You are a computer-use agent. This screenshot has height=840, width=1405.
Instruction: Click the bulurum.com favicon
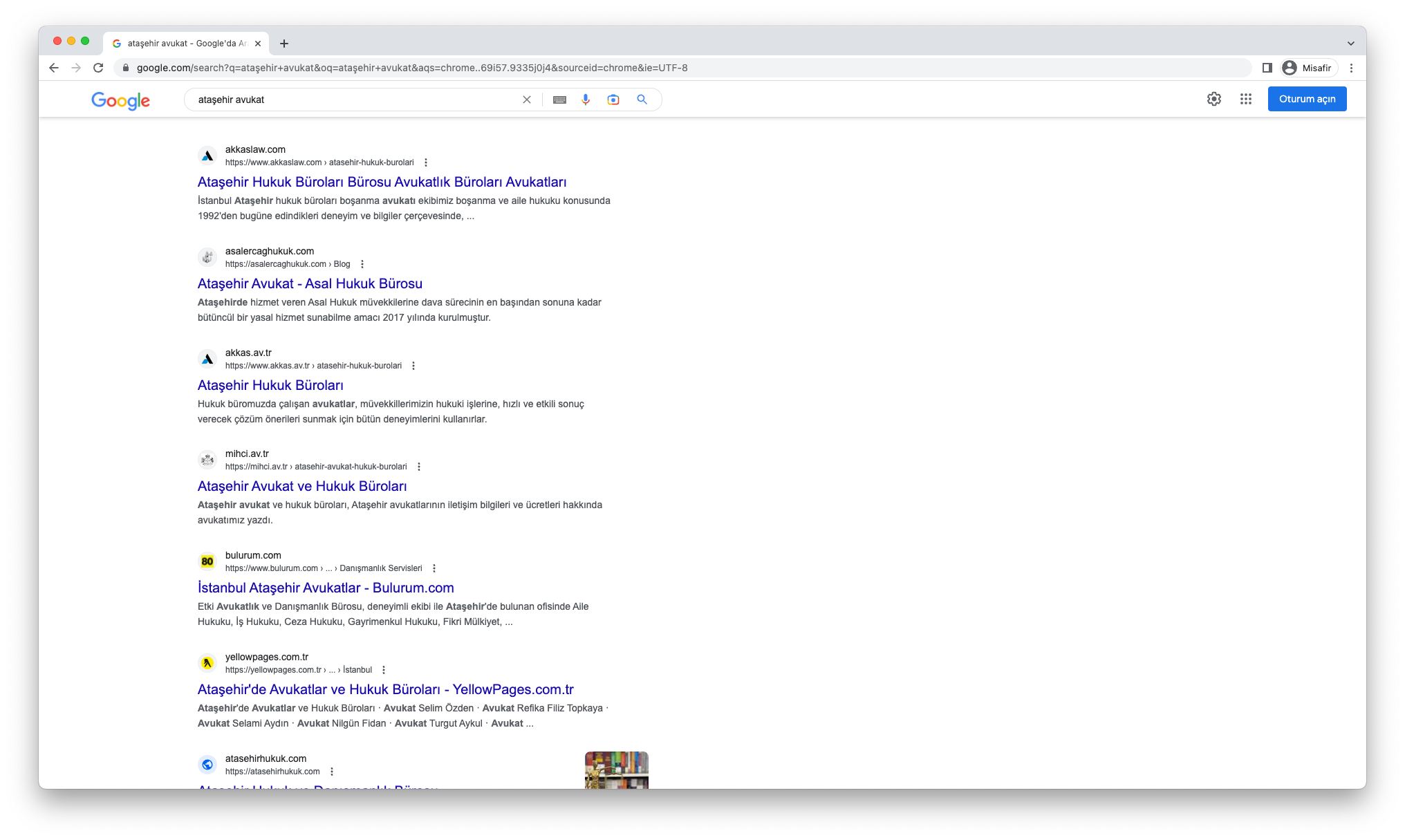coord(207,561)
